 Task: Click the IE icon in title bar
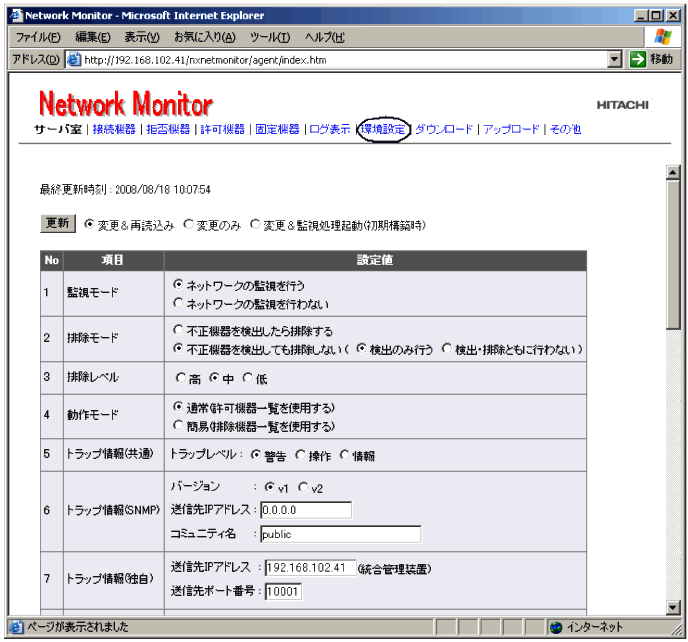point(16,15)
